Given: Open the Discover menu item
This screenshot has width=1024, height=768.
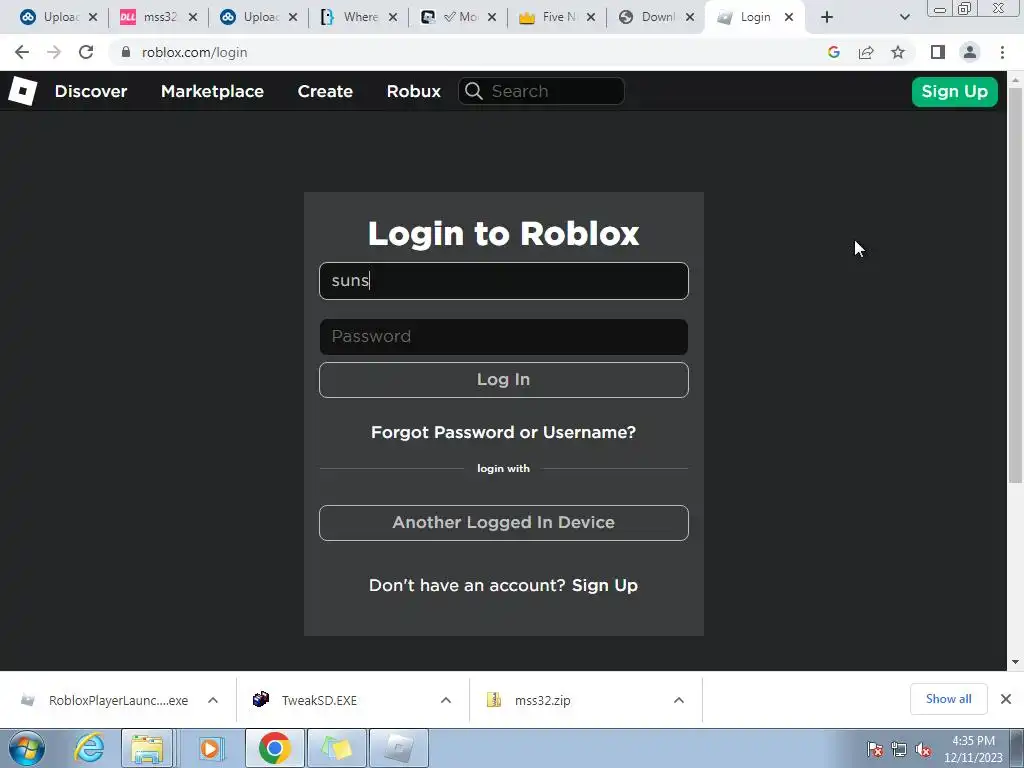Looking at the screenshot, I should pos(91,91).
